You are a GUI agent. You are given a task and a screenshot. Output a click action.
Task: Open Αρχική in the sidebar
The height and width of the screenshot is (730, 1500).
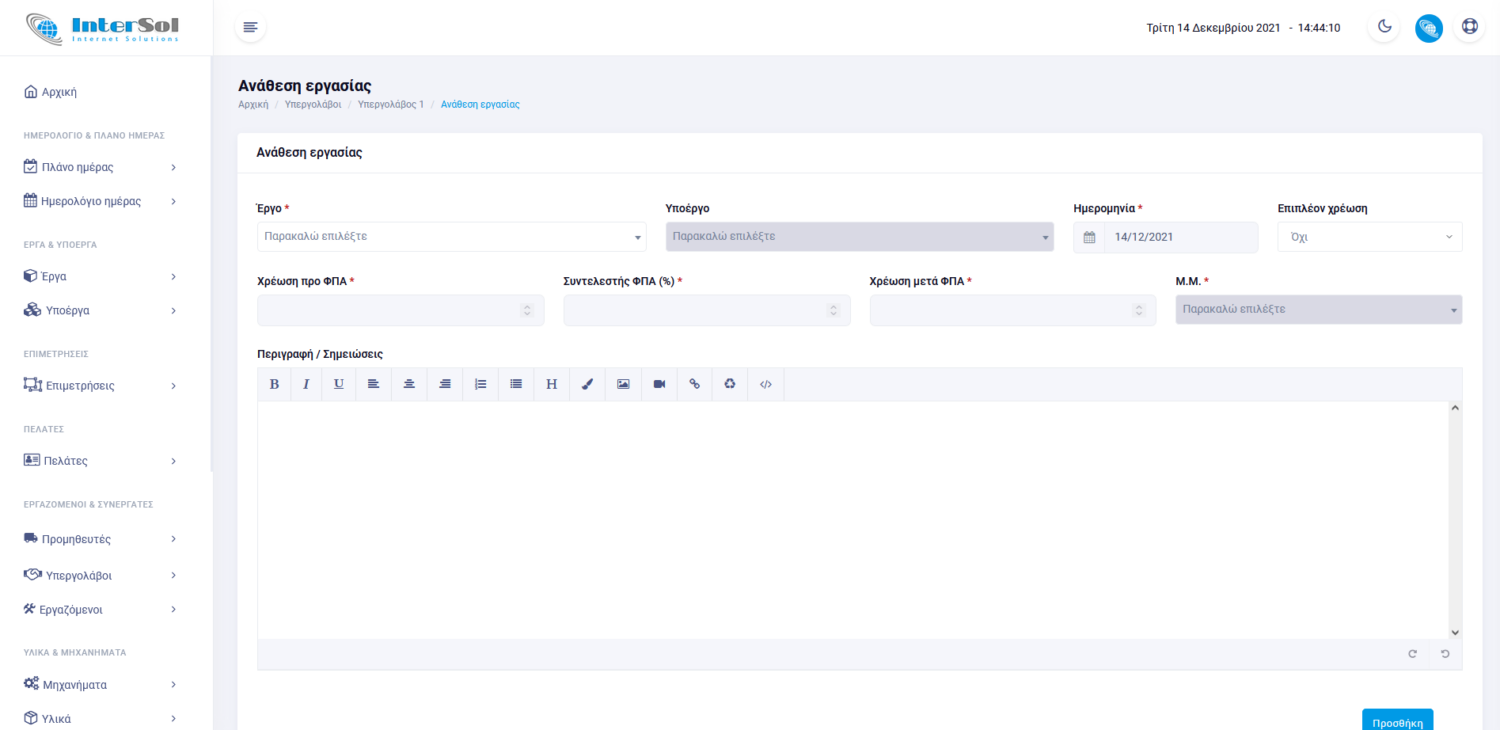[59, 92]
